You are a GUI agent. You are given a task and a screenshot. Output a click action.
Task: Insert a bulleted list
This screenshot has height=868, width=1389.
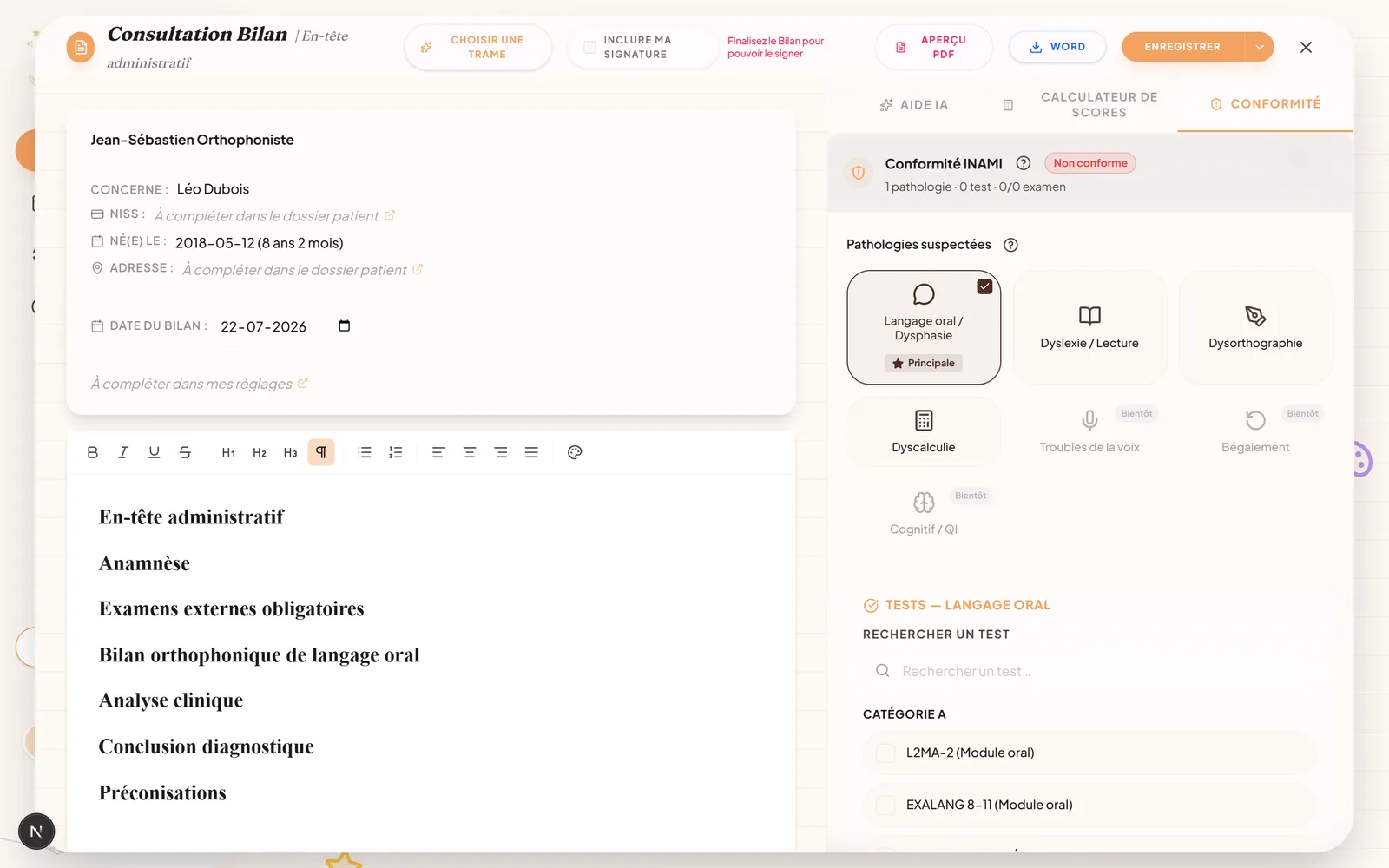[x=365, y=452]
